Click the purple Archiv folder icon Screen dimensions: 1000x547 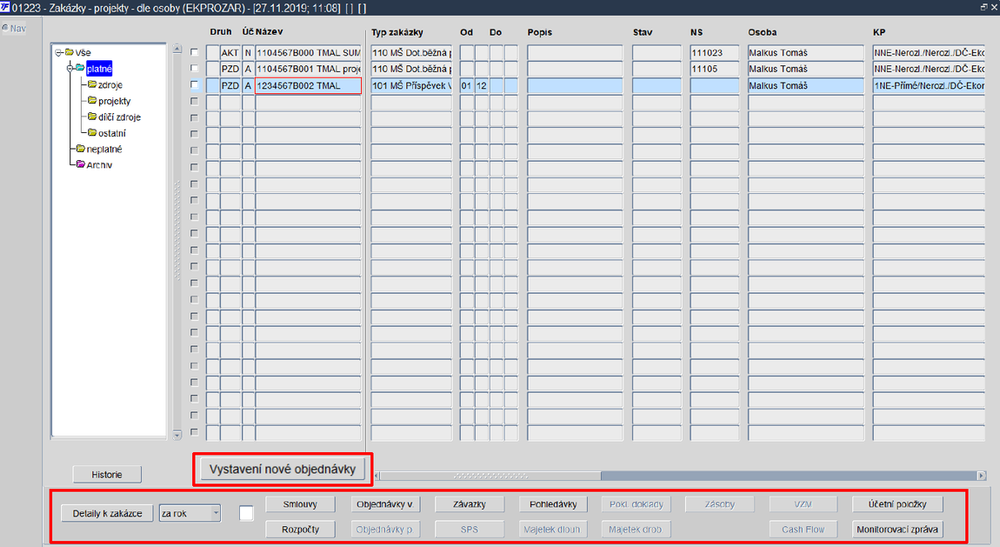coord(80,164)
